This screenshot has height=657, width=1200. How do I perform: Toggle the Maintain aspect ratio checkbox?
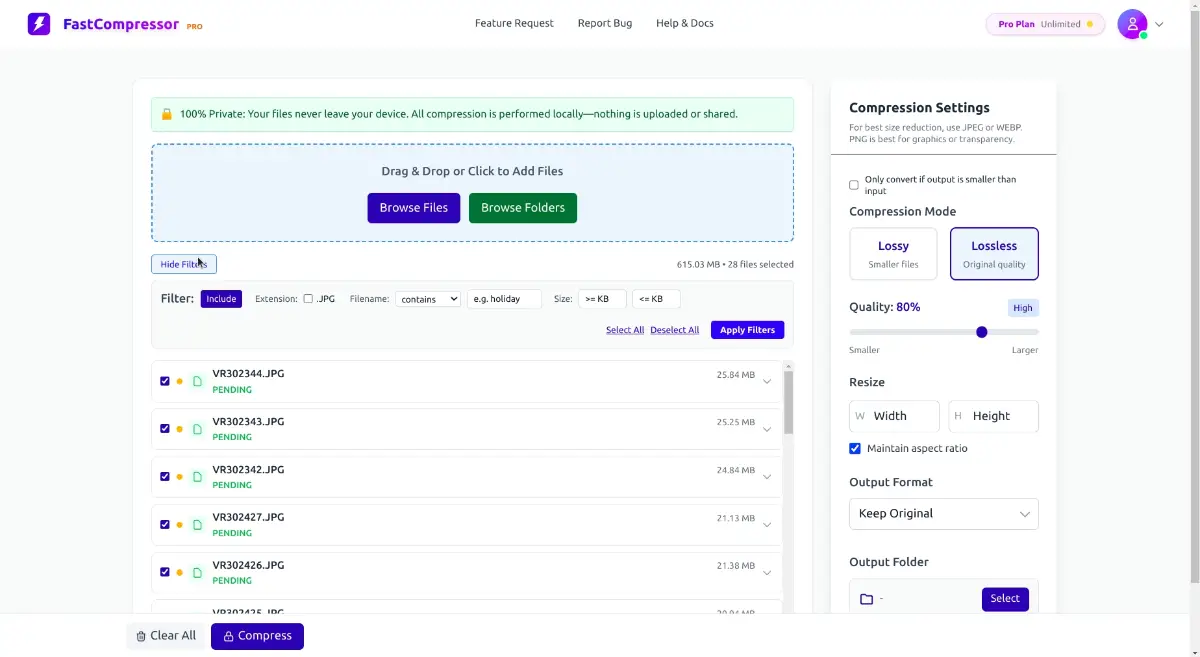click(x=855, y=449)
